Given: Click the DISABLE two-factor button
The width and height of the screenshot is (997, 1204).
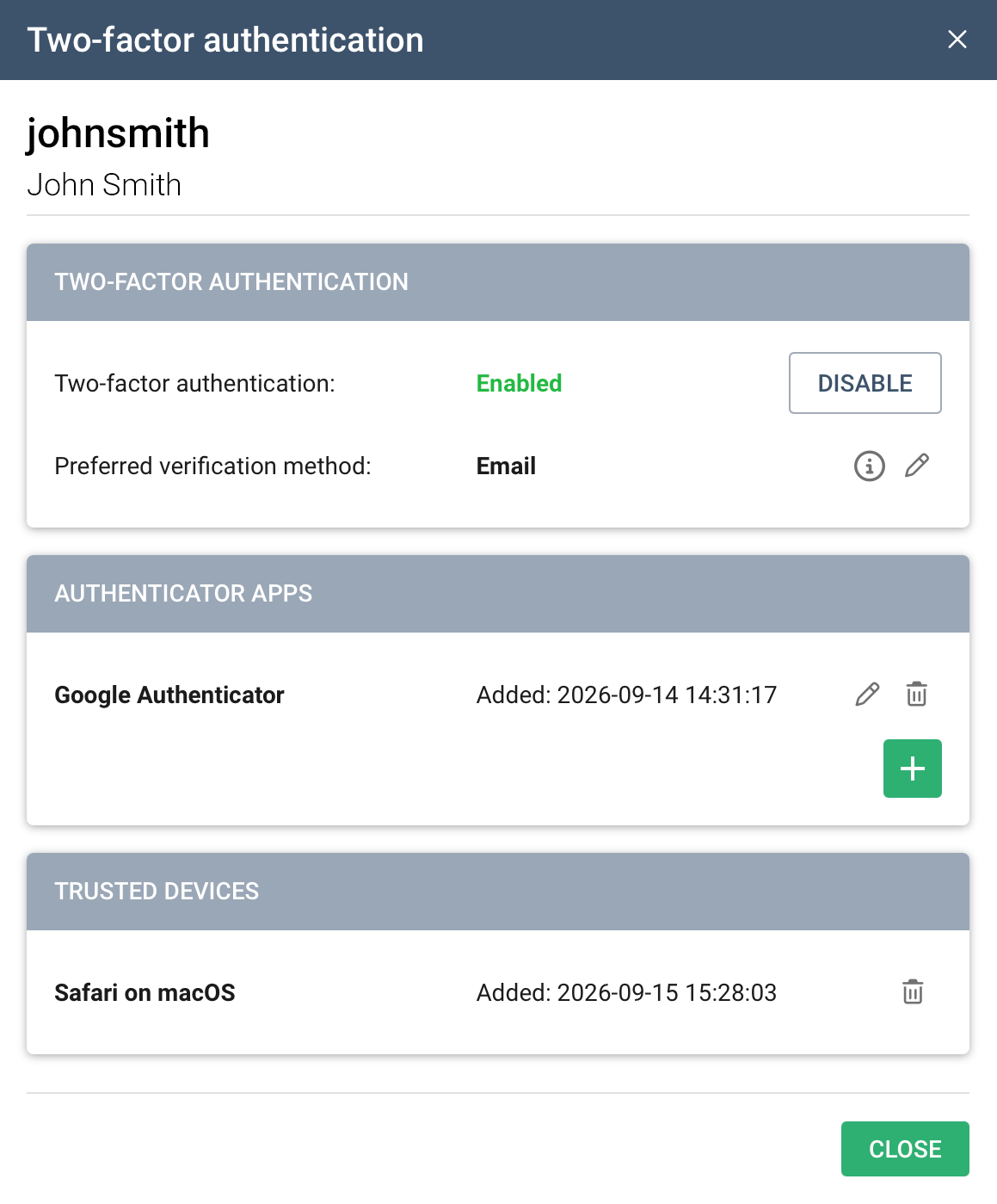Looking at the screenshot, I should [865, 383].
